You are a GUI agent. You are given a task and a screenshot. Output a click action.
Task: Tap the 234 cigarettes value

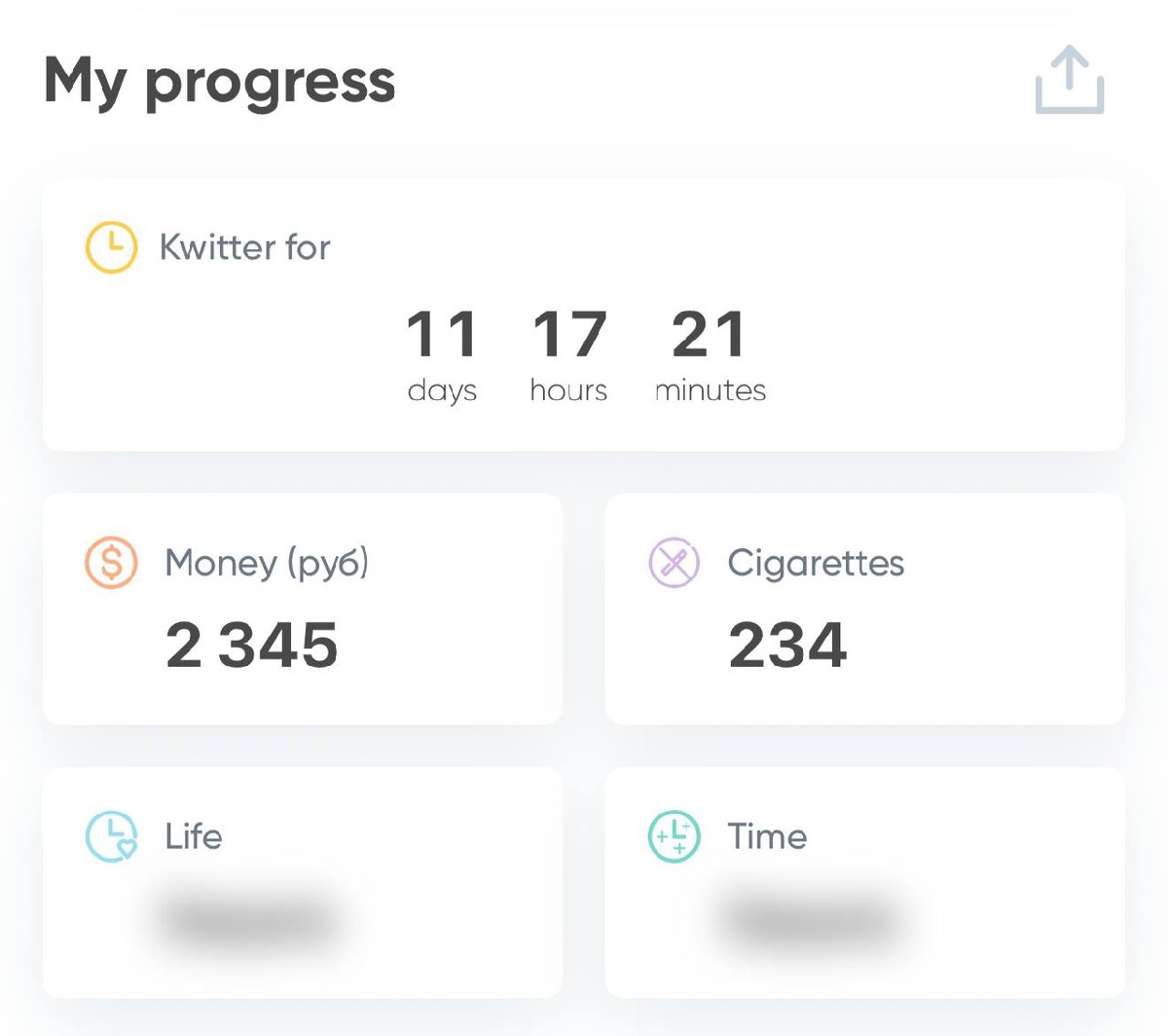pyautogui.click(x=787, y=645)
